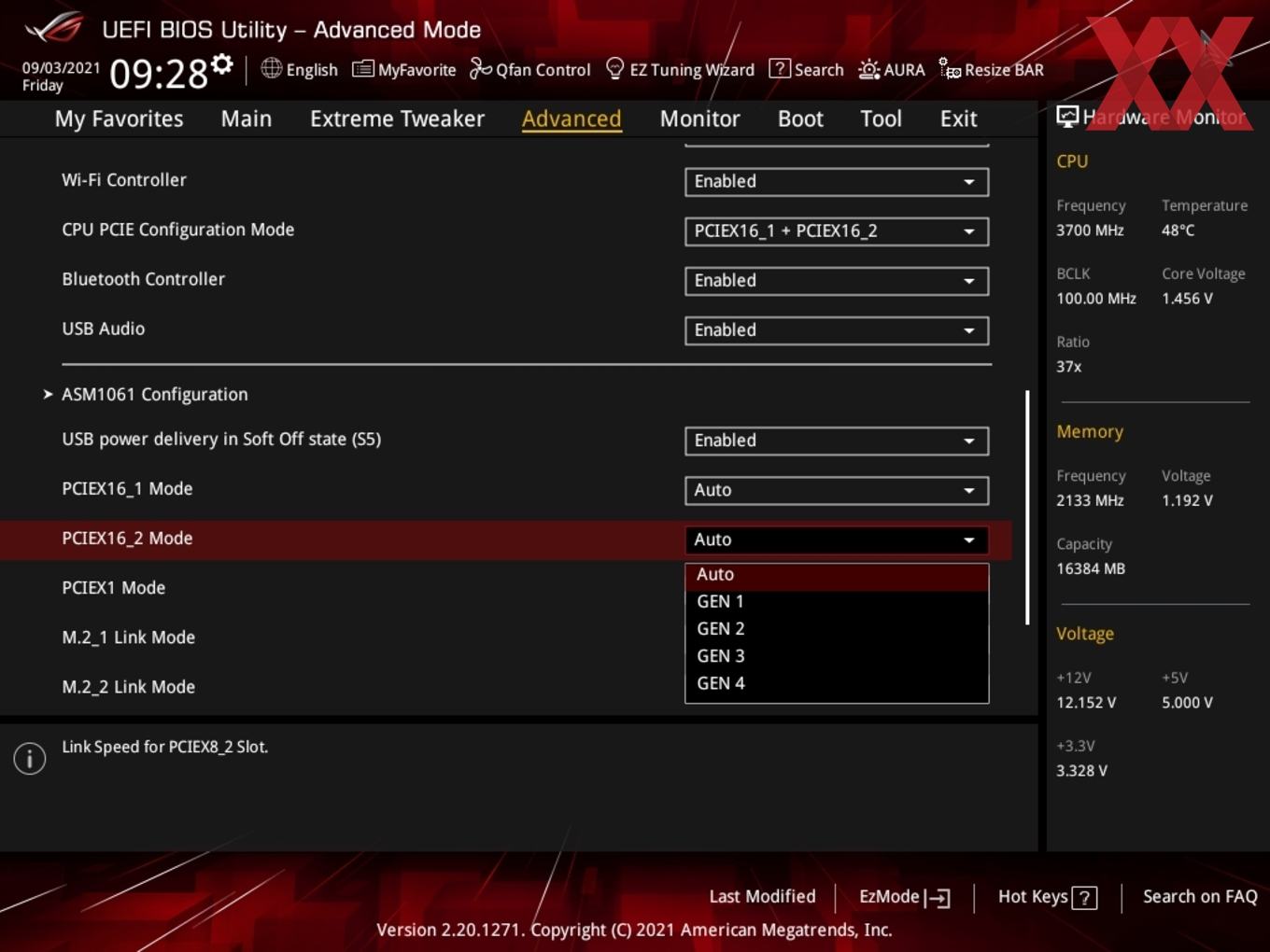Switch to My Favorites tab
The height and width of the screenshot is (952, 1270).
point(119,119)
